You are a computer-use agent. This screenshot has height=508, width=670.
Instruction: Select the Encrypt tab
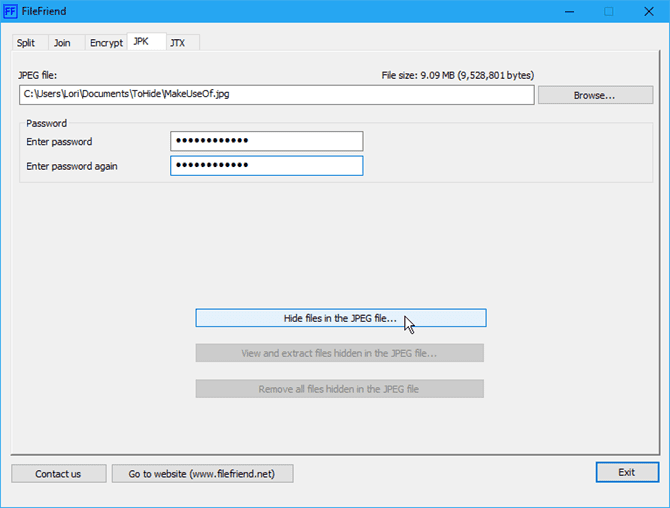(x=106, y=43)
